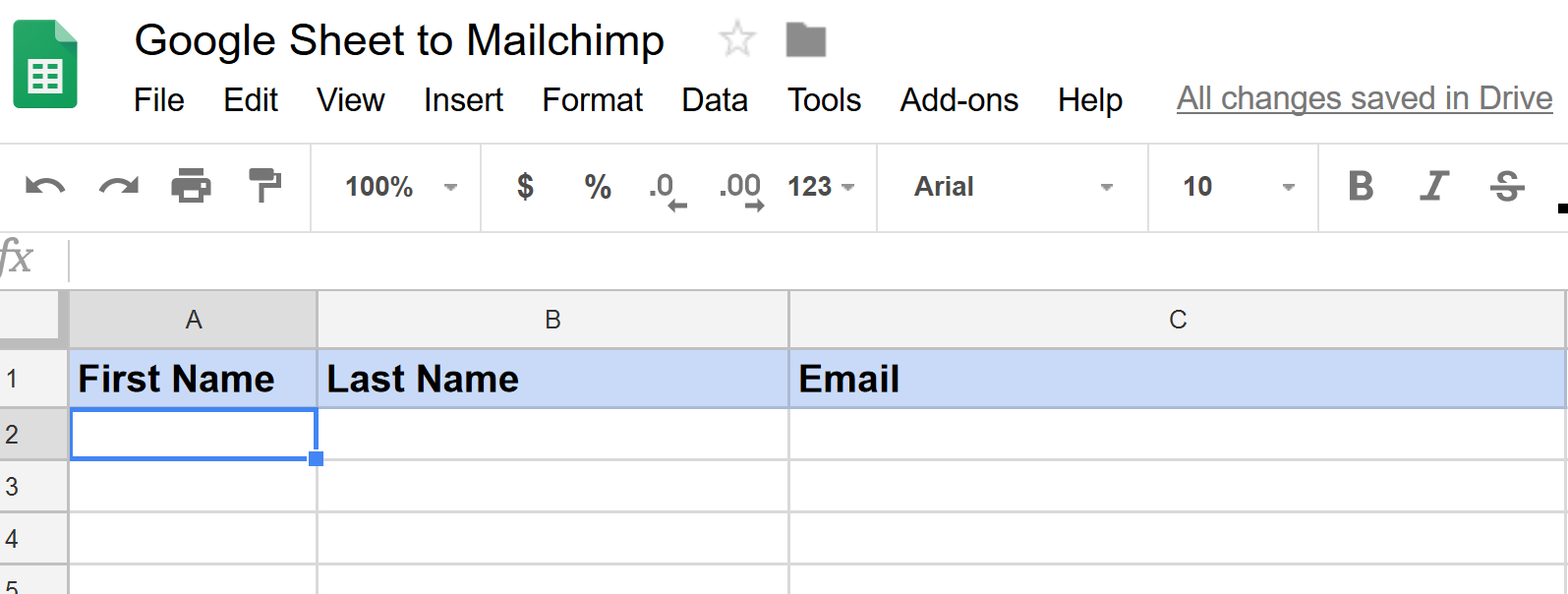Click the select-all corner box
1568x594 pixels.
tap(31, 316)
